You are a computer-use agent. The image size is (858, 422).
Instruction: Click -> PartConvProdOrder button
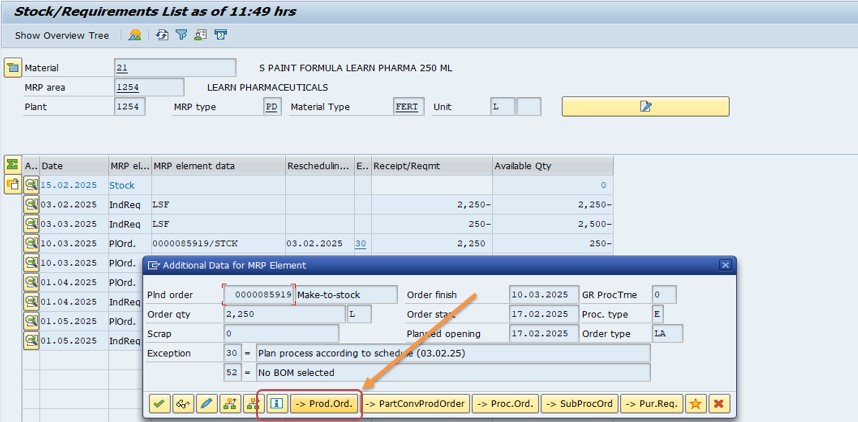[x=415, y=404]
